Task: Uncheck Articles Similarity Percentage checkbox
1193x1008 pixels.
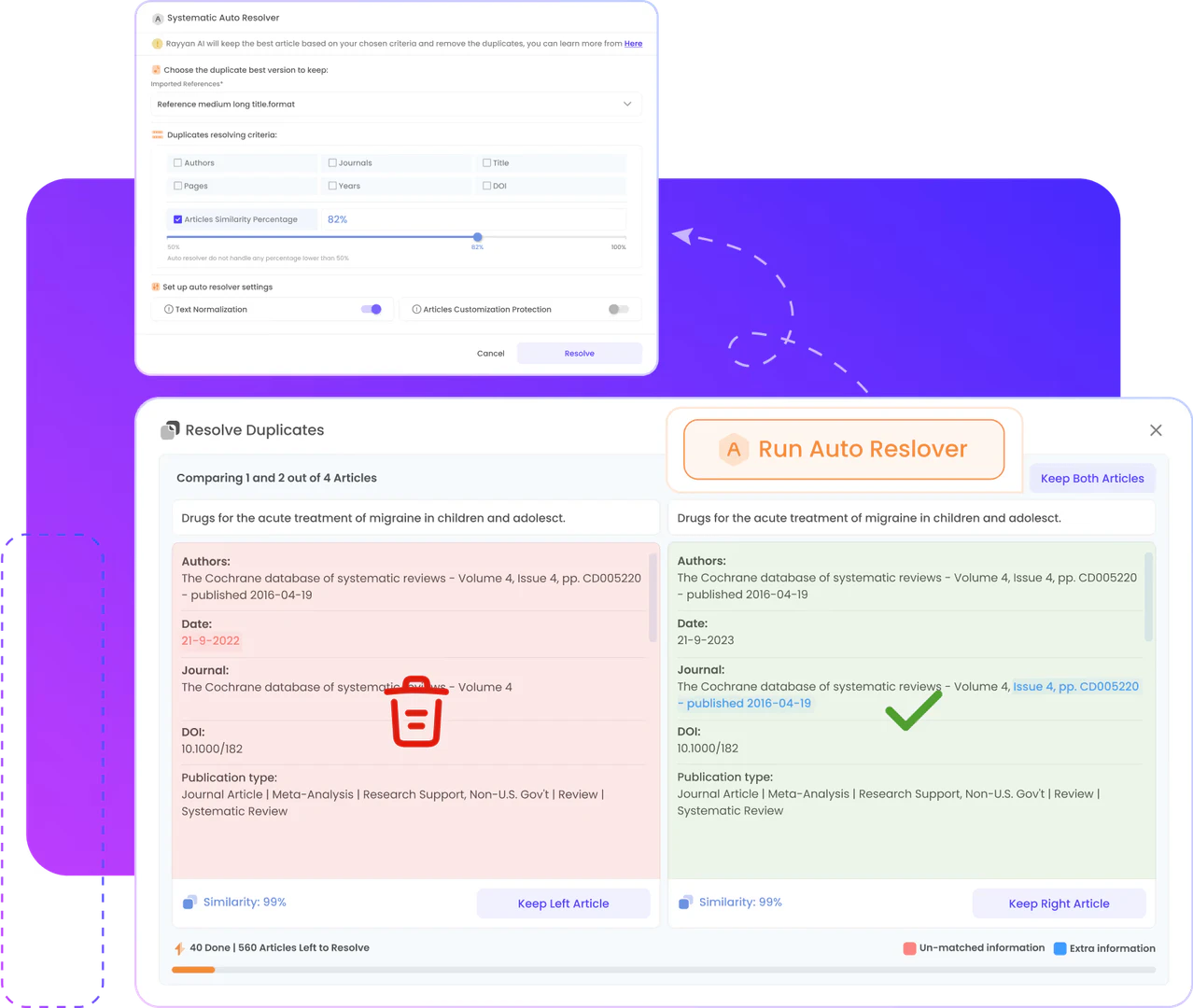Action: pyautogui.click(x=178, y=220)
